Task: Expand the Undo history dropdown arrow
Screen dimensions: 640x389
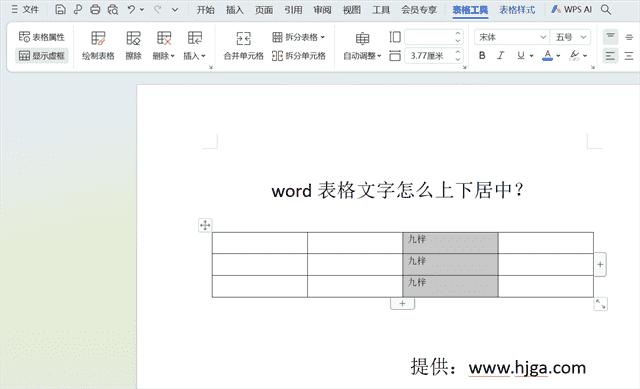Action: pos(142,9)
